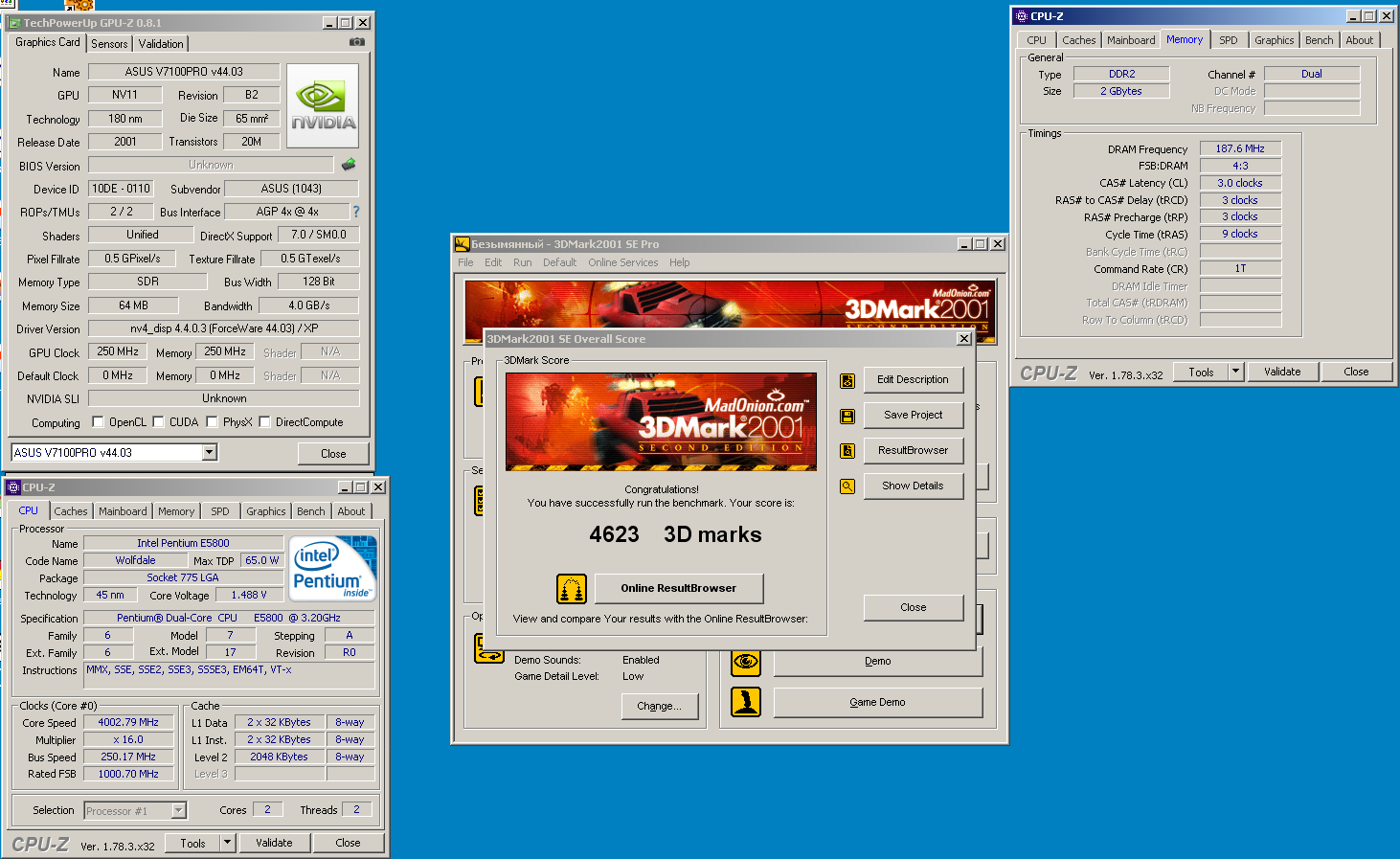Click Validate in left CPU-Z window
The height and width of the screenshot is (859, 1400).
tap(274, 844)
